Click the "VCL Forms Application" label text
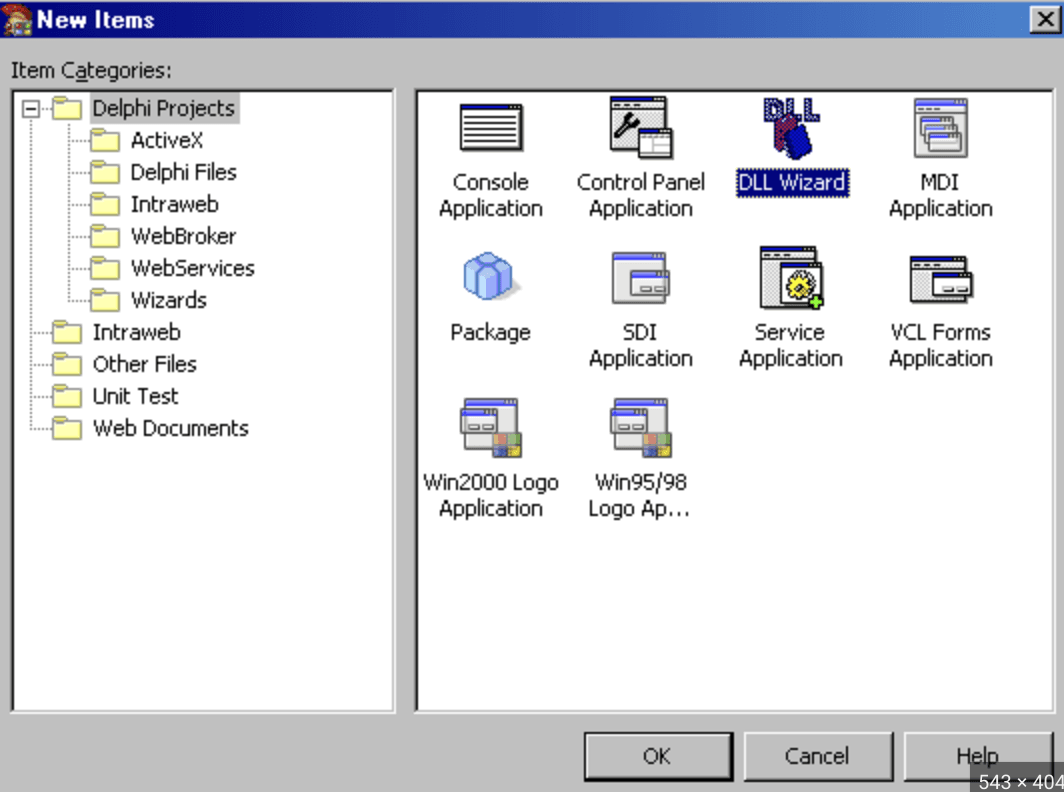 [940, 345]
